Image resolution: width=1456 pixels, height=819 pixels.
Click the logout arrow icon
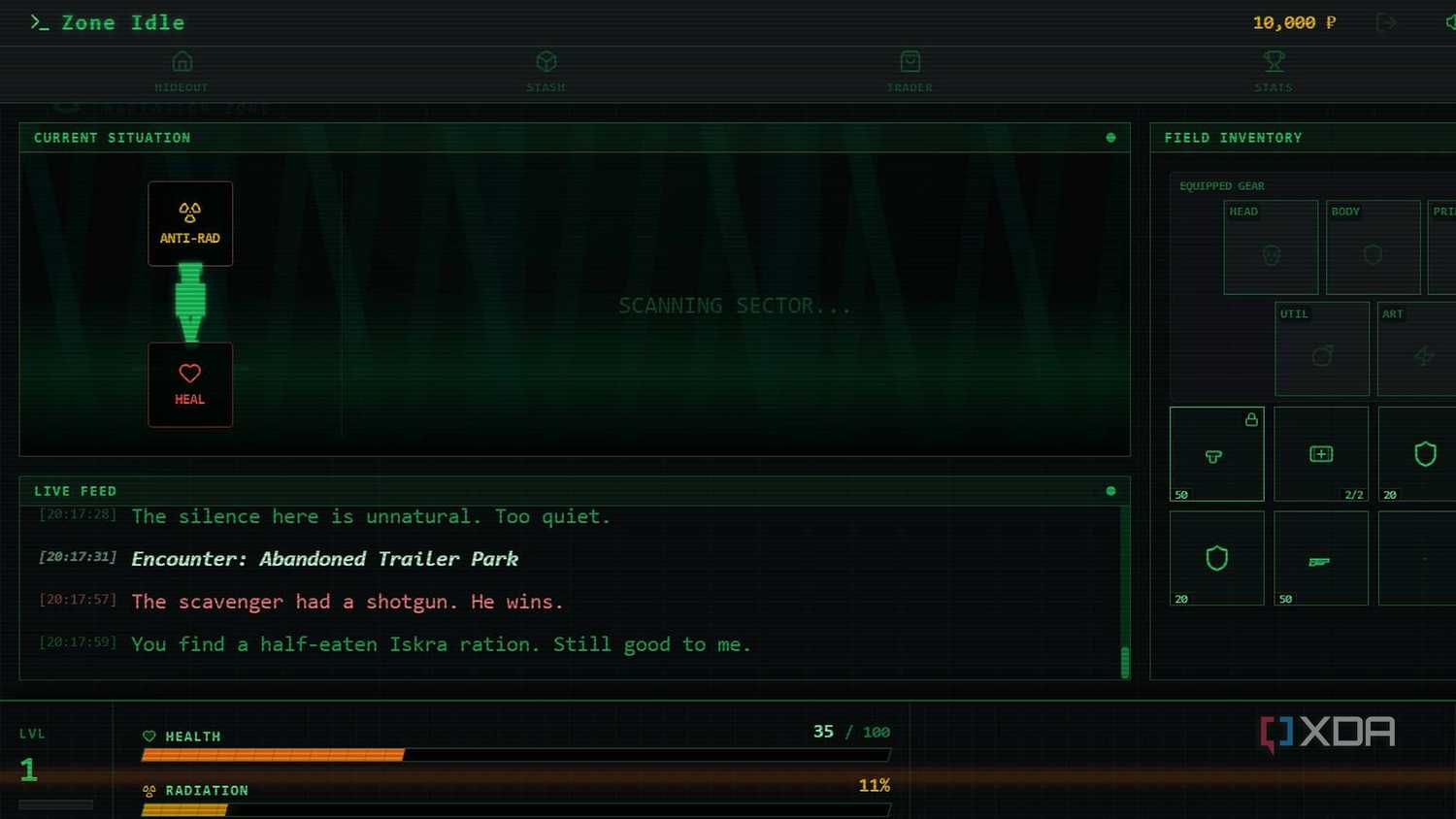[x=1386, y=22]
